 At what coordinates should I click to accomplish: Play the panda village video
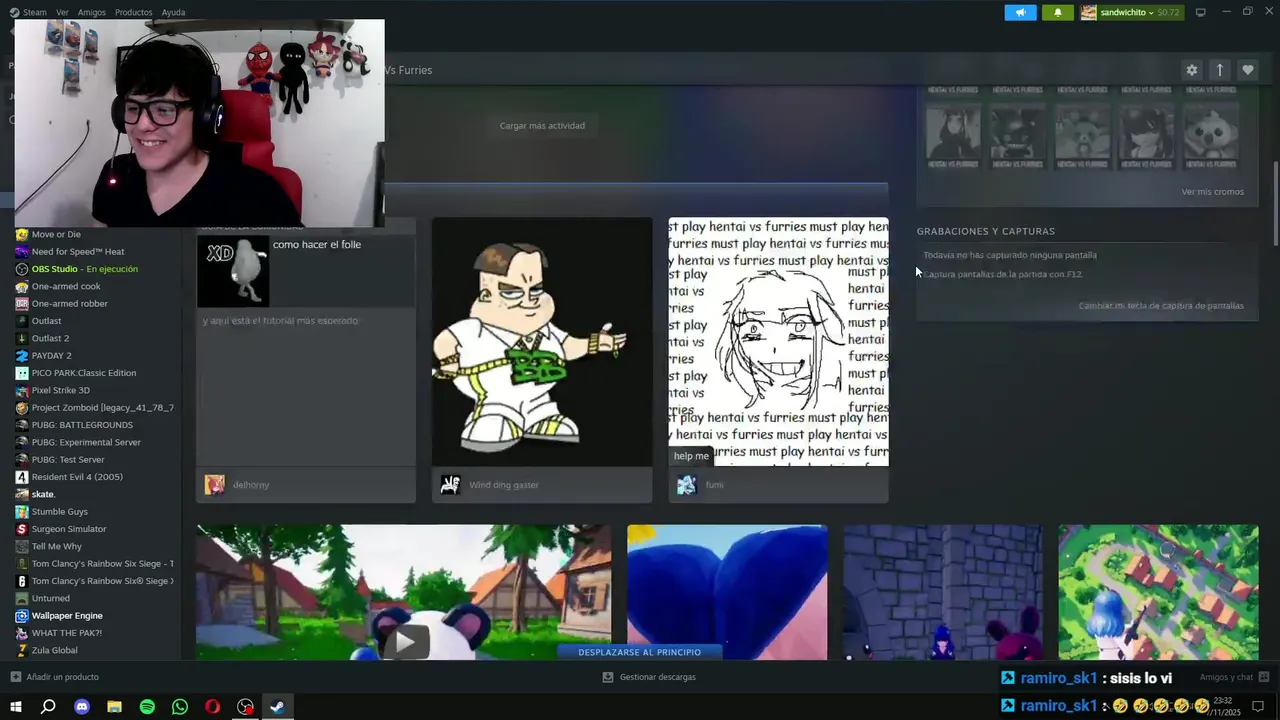[404, 641]
